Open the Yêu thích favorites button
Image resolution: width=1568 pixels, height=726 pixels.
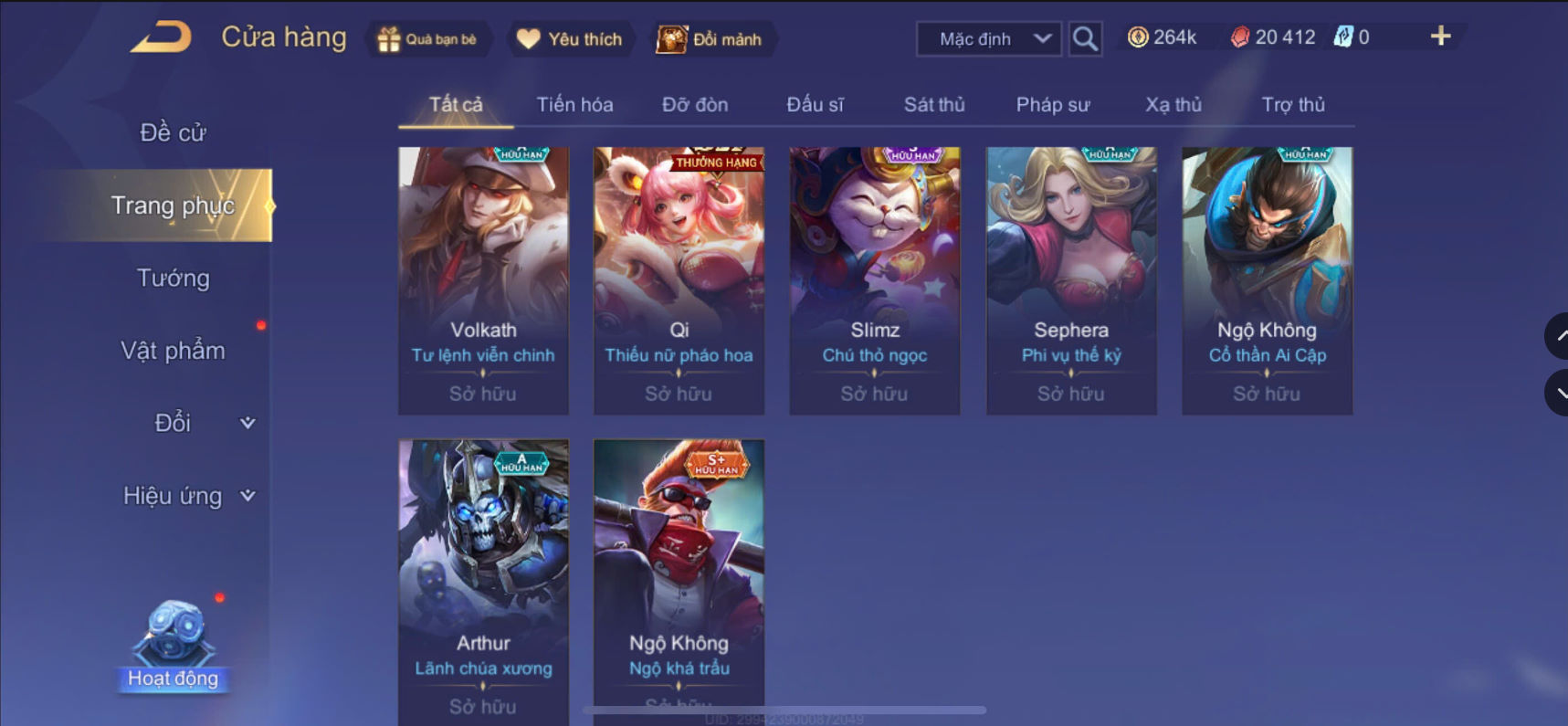click(x=570, y=39)
